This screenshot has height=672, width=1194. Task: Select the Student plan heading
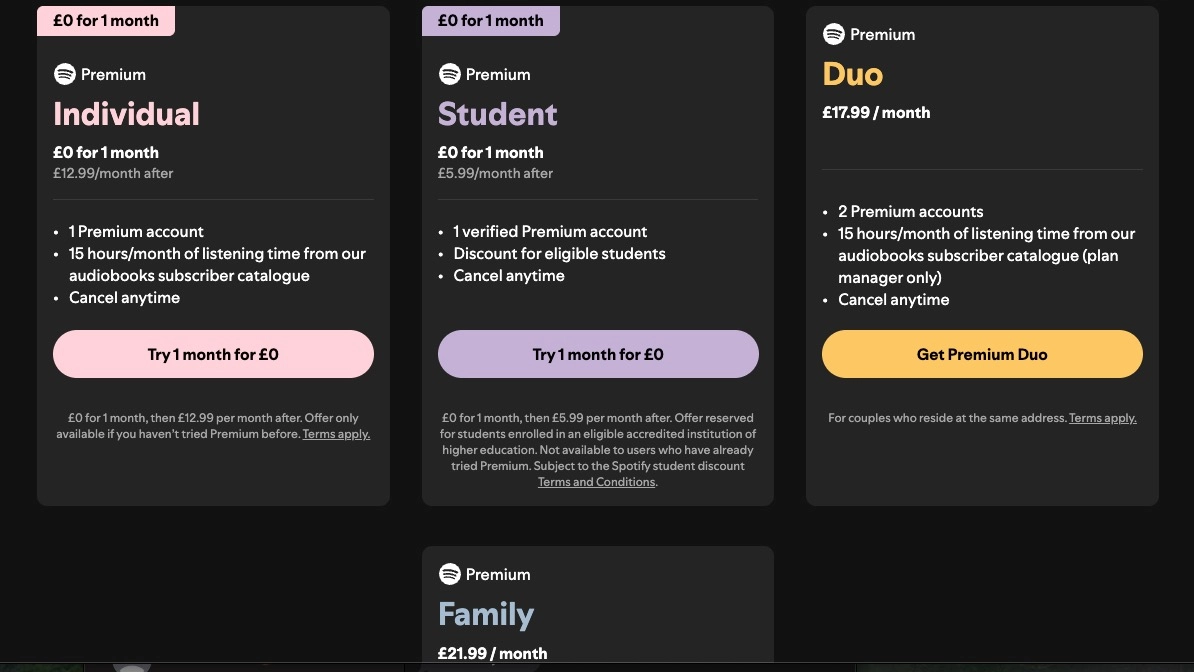coord(497,114)
